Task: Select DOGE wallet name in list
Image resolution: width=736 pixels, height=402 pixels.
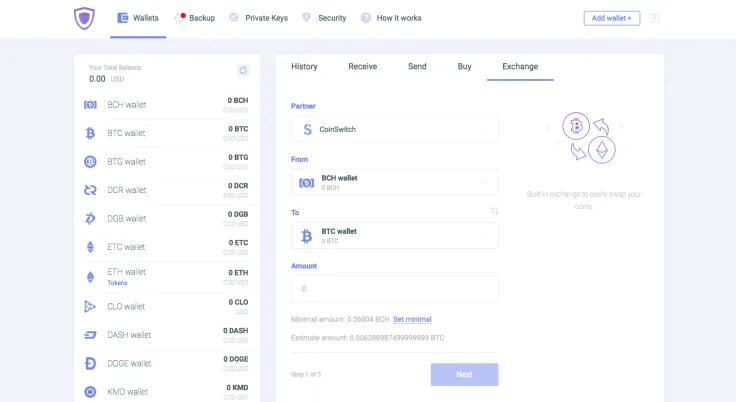Action: pyautogui.click(x=129, y=363)
